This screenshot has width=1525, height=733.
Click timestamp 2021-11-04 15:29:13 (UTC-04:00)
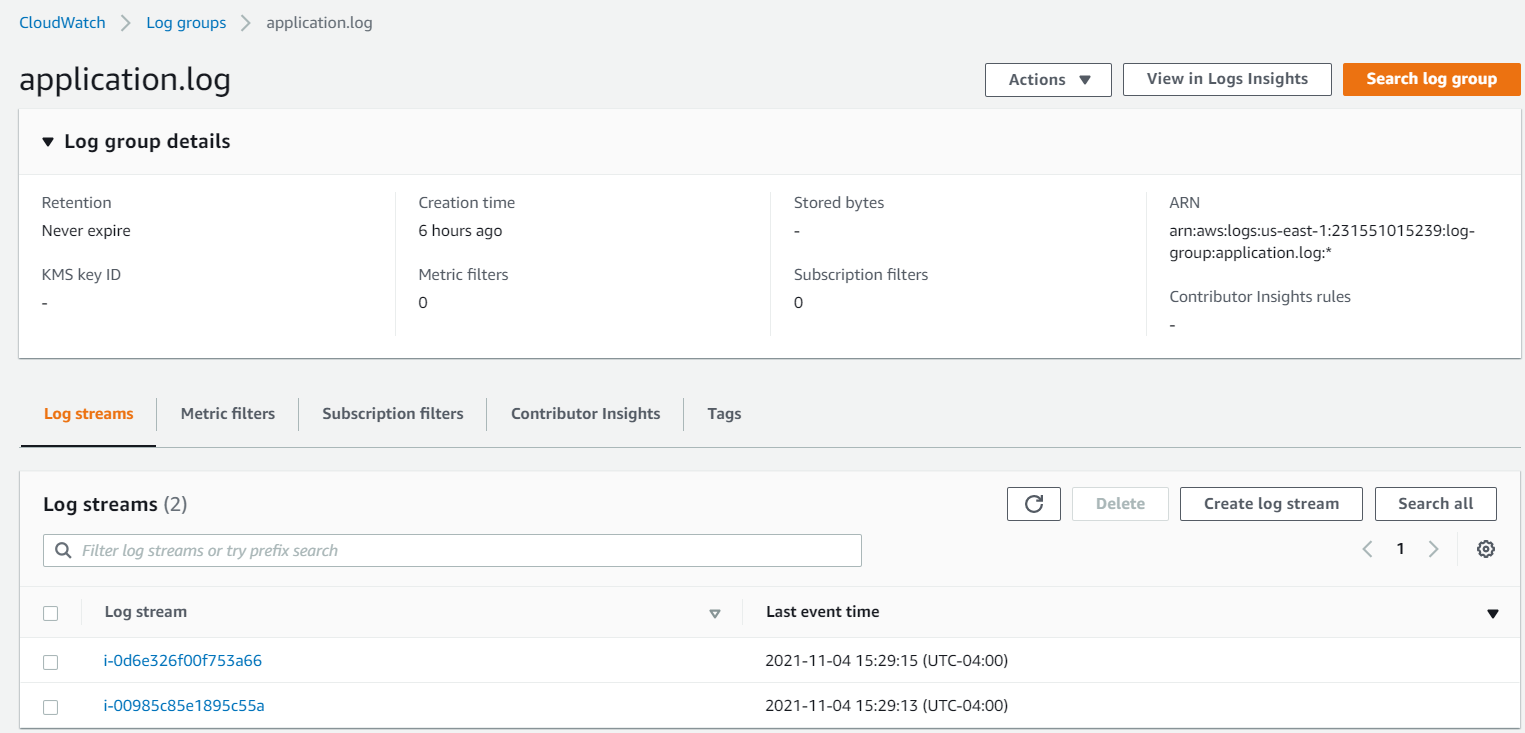click(886, 706)
